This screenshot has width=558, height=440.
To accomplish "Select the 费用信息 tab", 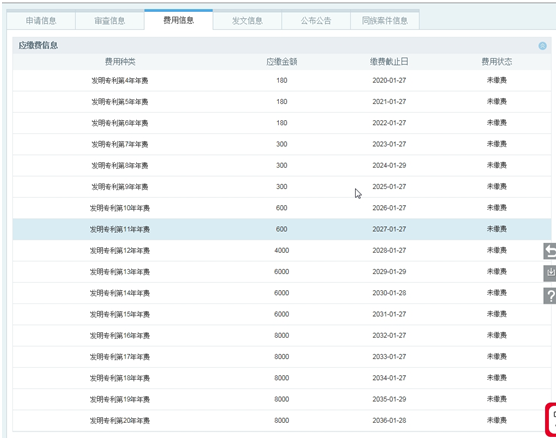I will 179,20.
